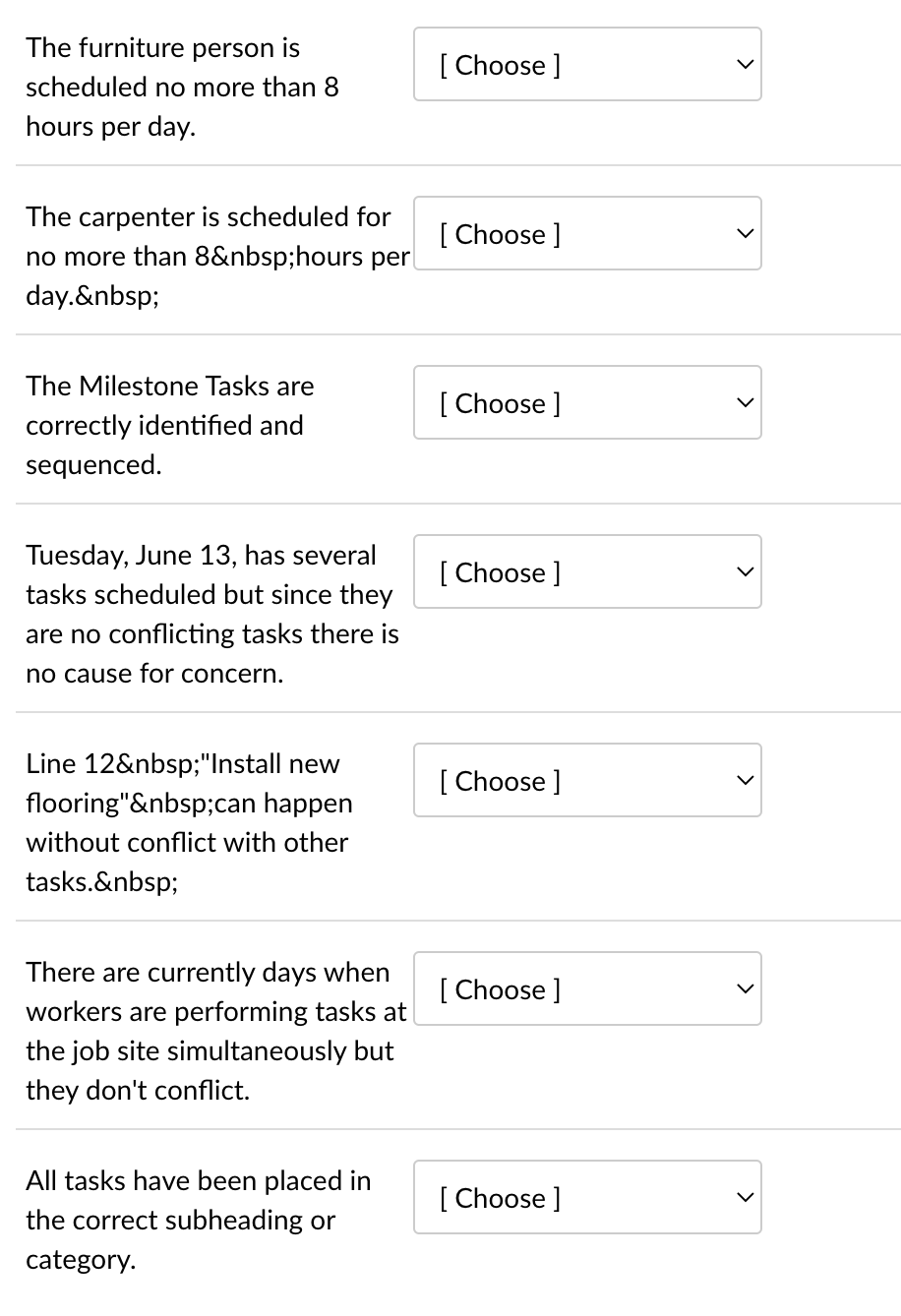This screenshot has width=901, height=1316.
Task: Click the furniture person statement text
Action: tap(182, 87)
